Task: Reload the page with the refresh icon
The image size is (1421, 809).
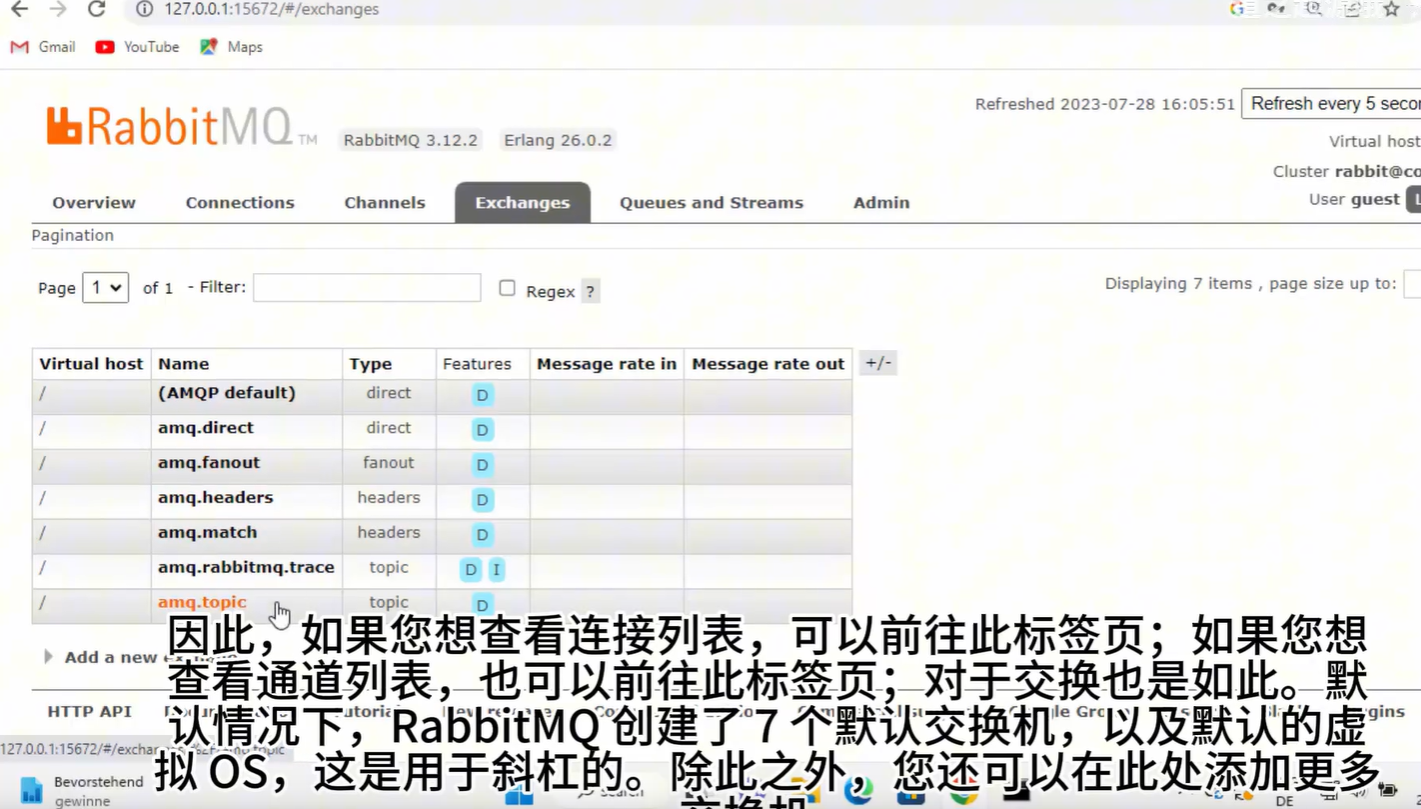Action: 96,9
